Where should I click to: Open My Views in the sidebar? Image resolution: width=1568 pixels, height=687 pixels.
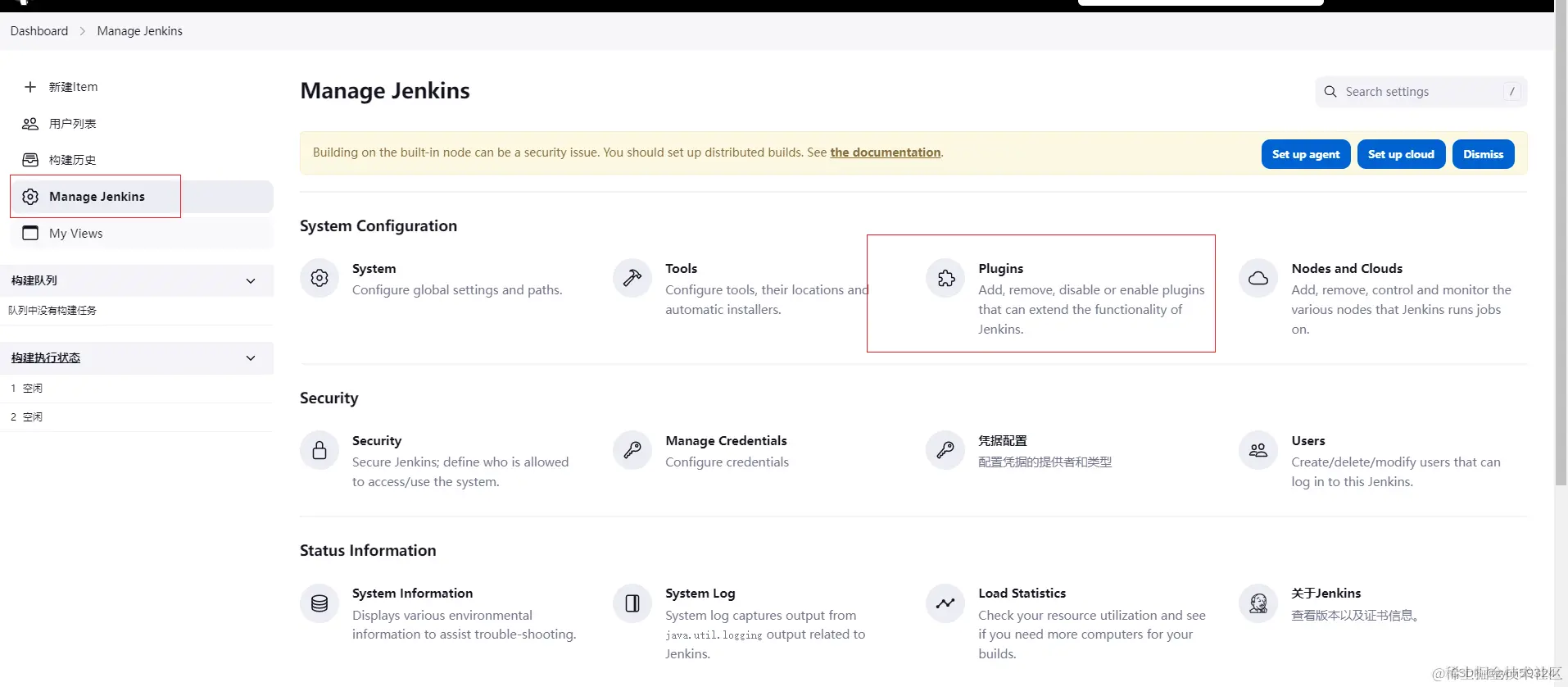(142, 233)
